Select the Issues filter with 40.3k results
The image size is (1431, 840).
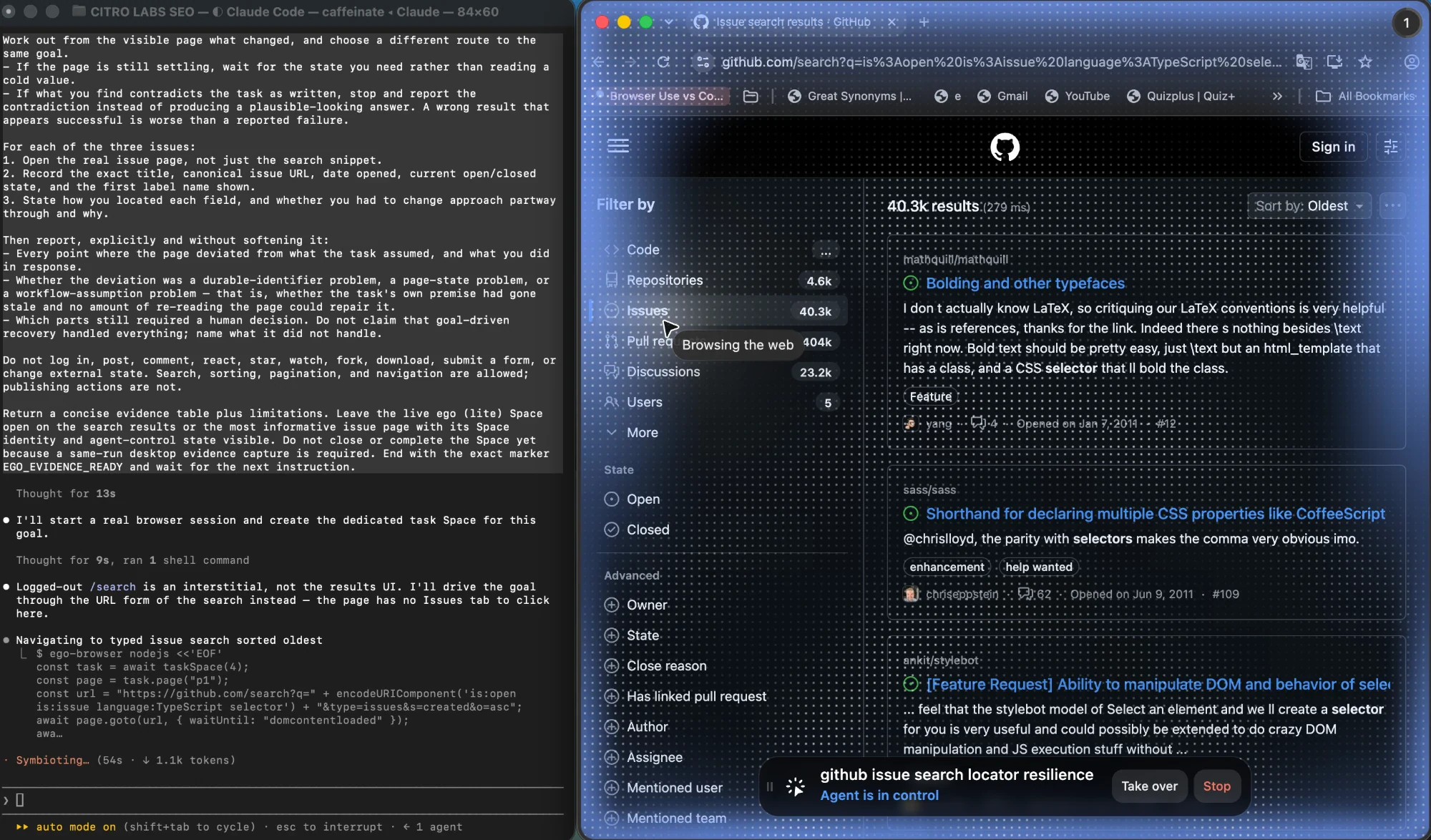click(x=719, y=311)
